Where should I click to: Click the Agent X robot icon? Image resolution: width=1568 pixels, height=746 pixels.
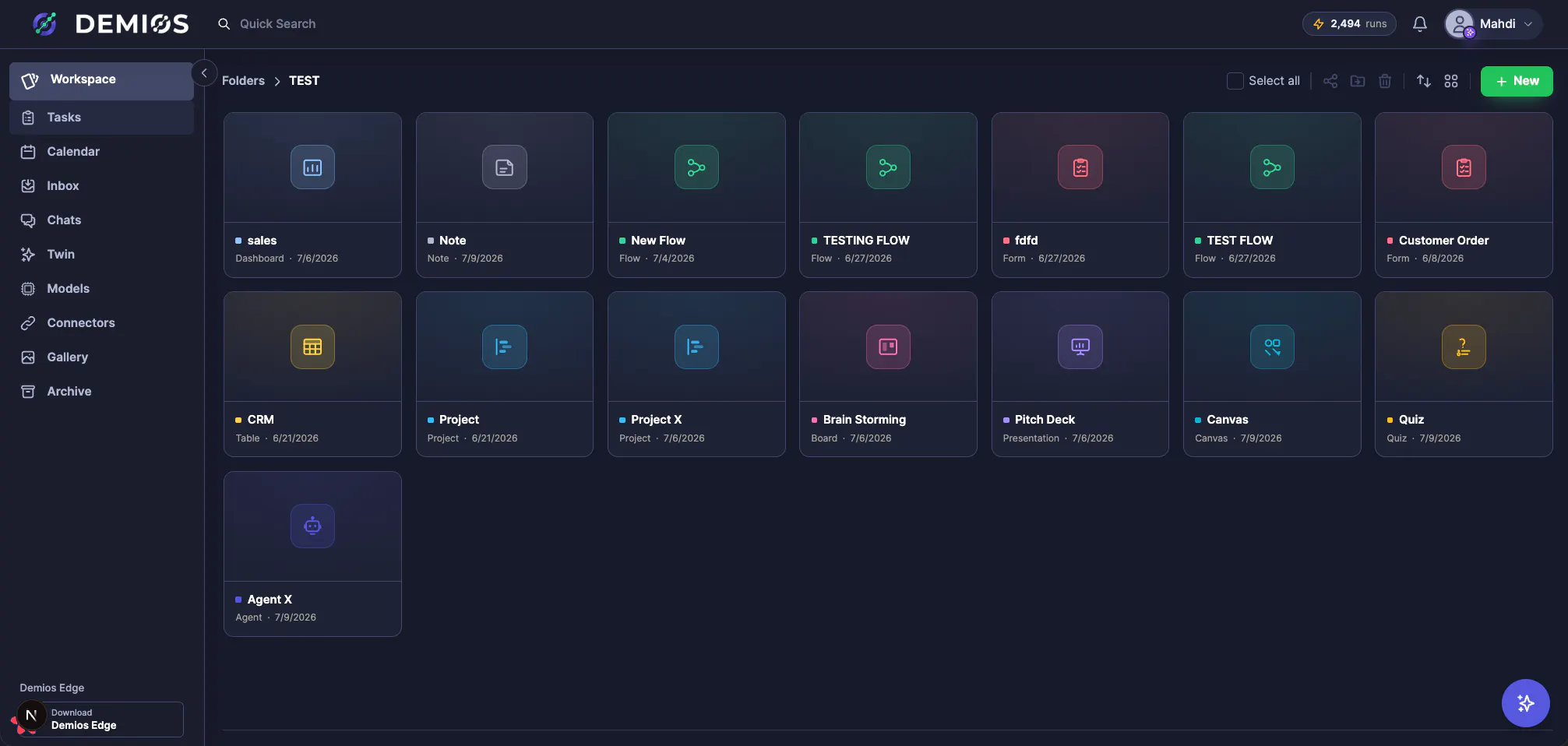[312, 526]
